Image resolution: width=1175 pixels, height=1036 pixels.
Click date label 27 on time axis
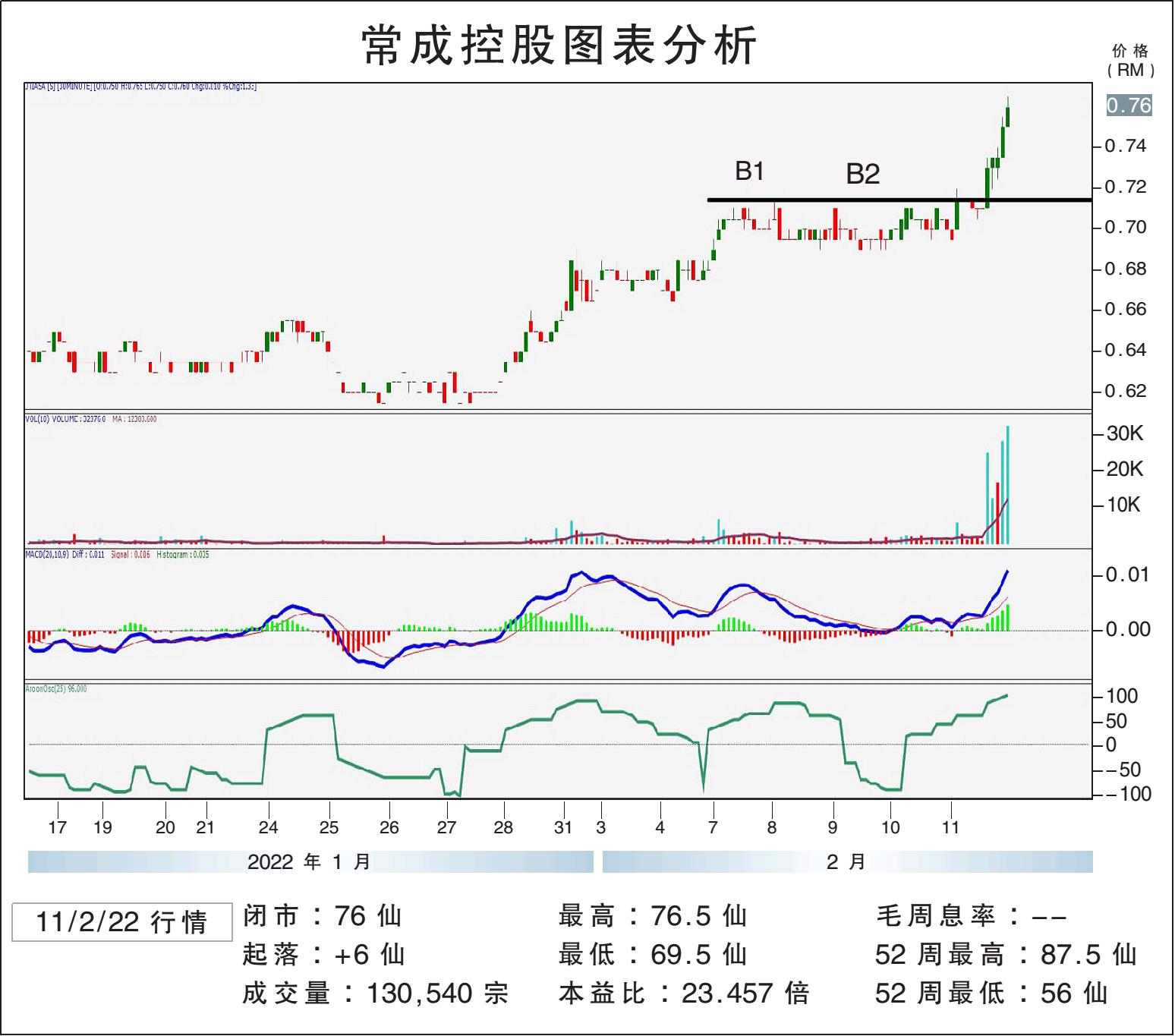tap(446, 827)
